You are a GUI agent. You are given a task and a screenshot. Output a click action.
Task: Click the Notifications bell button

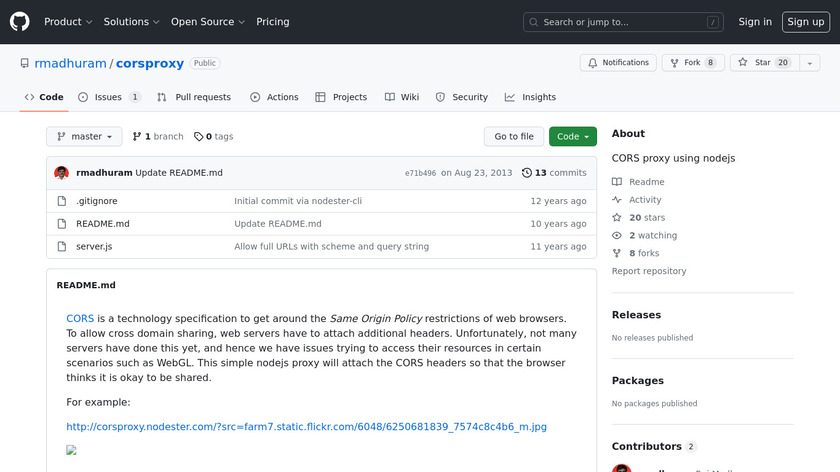(x=618, y=63)
